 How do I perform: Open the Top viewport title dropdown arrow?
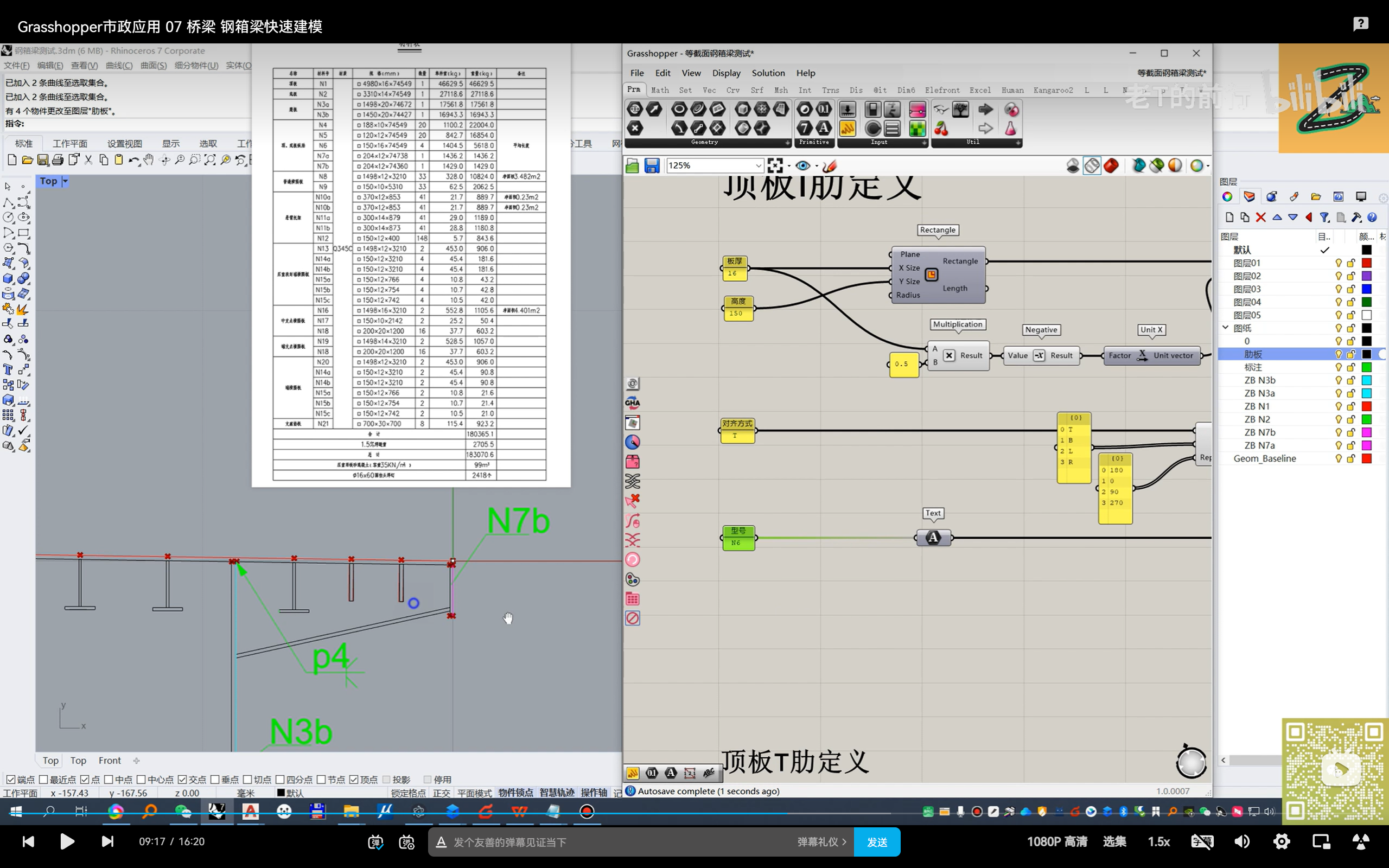click(65, 181)
